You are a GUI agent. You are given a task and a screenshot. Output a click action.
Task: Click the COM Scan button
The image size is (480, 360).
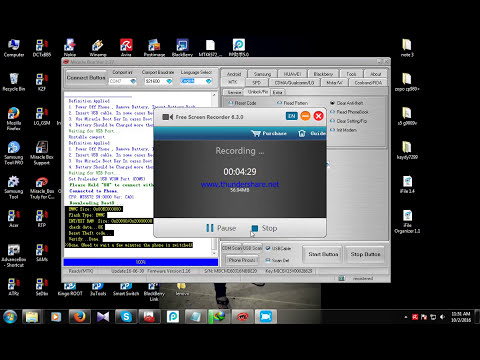click(232, 248)
